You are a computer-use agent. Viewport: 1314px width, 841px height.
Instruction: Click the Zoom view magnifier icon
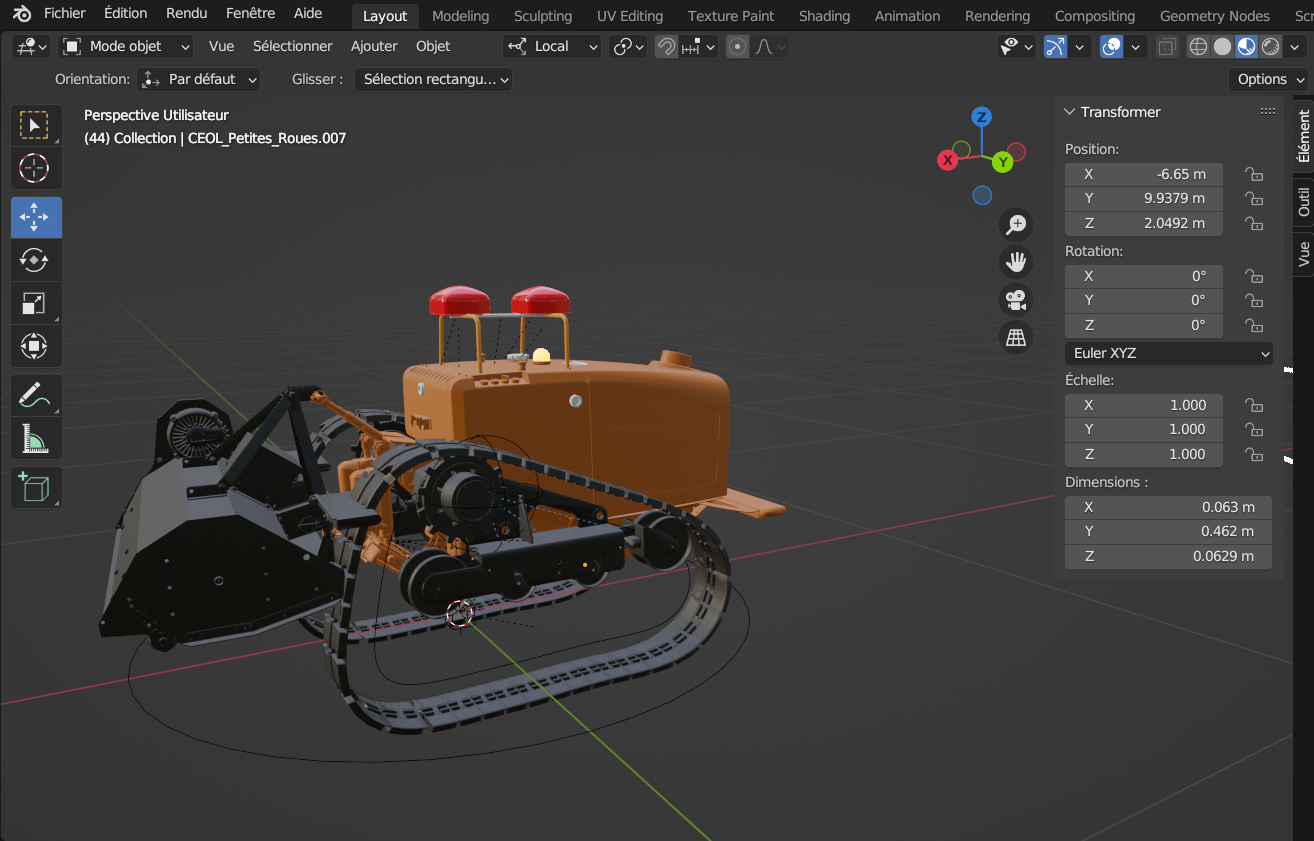point(1016,224)
